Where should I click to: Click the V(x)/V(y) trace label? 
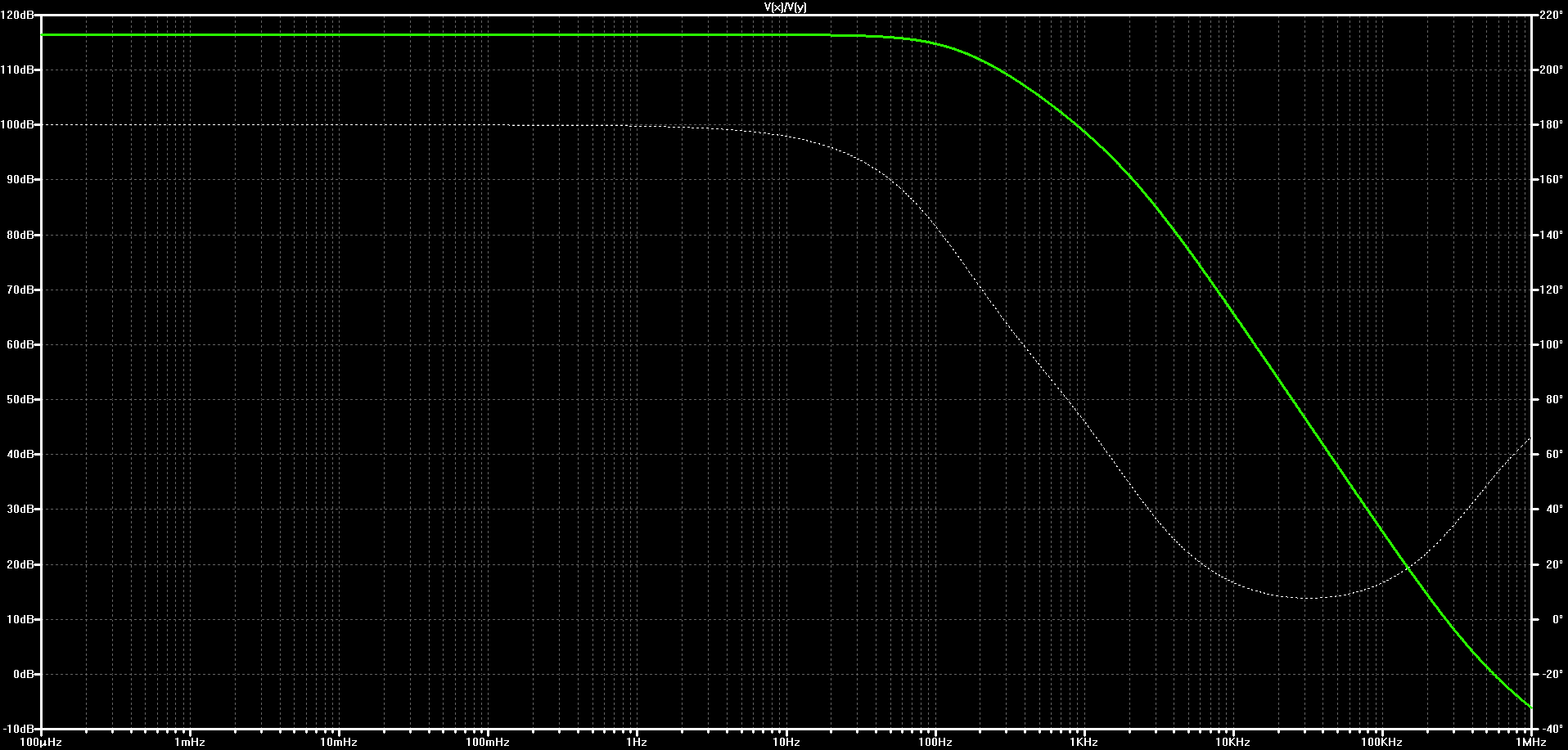point(785,7)
